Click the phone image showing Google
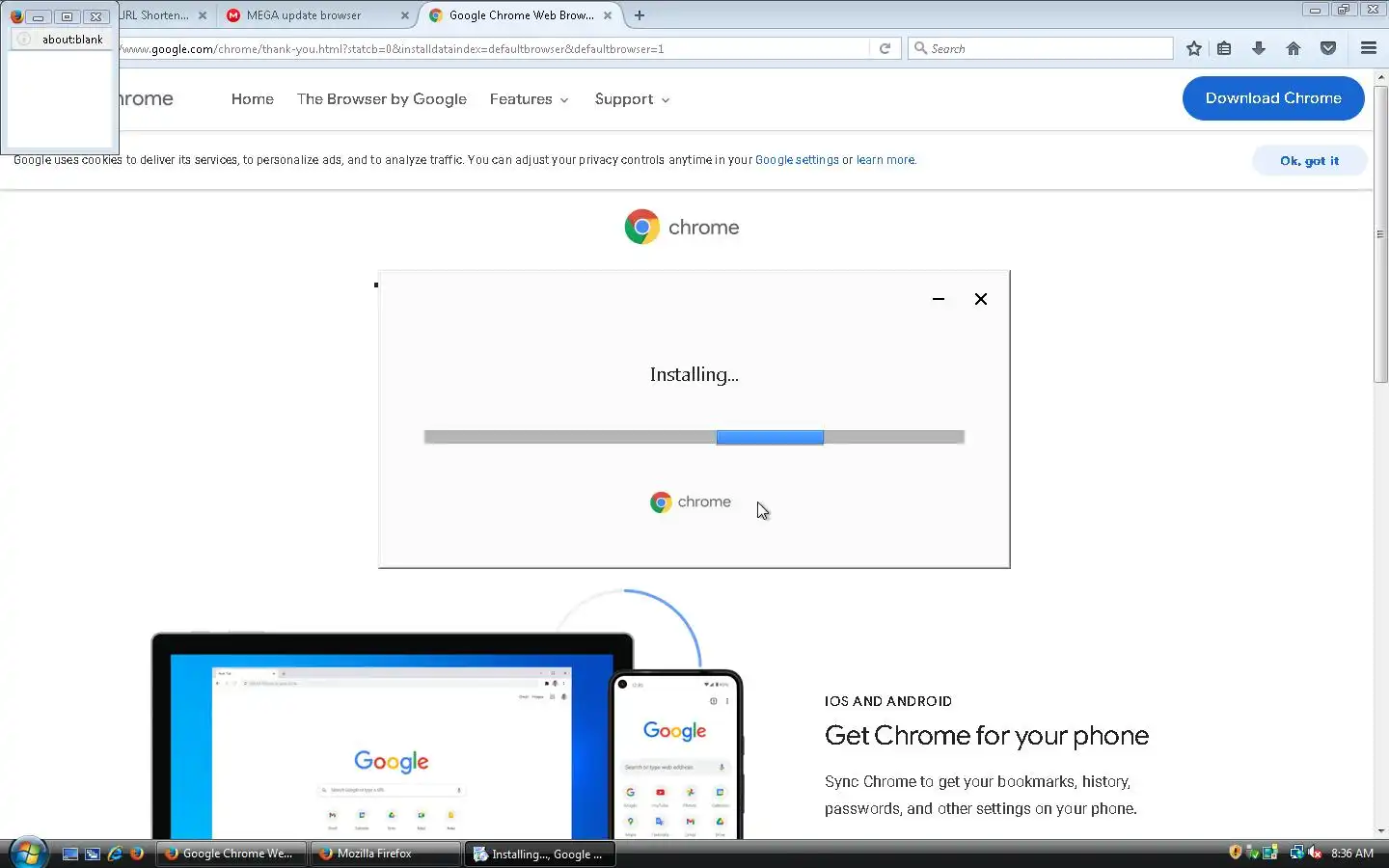Screen dimensions: 1389x868 point(676,754)
